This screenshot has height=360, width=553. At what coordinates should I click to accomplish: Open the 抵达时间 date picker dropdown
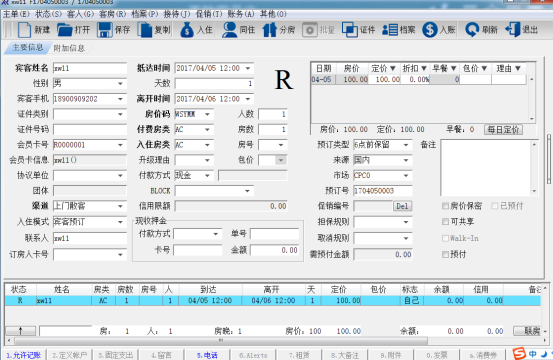coord(248,68)
